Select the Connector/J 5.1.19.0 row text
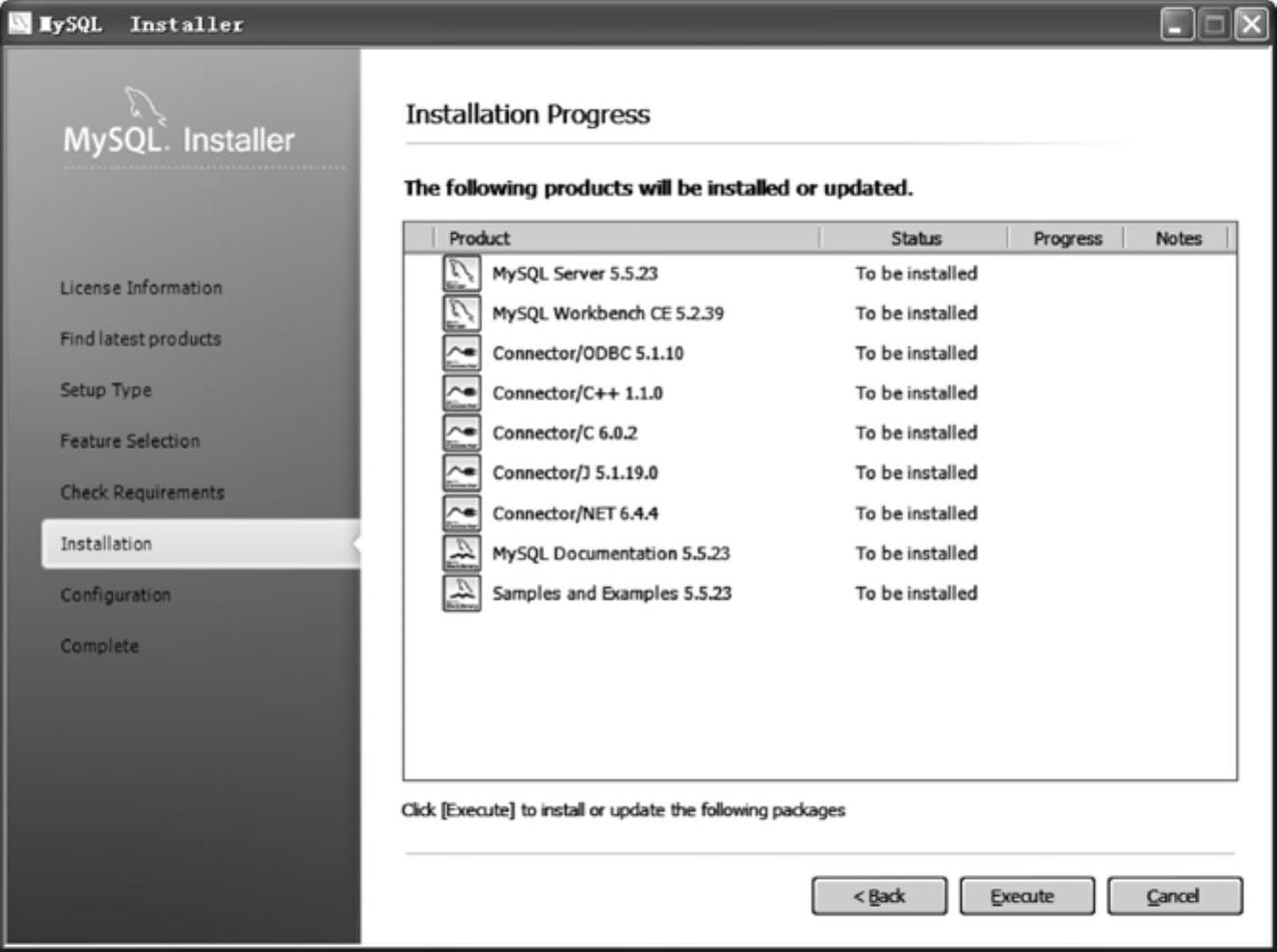Screen dimensions: 1277x952 click(x=574, y=473)
